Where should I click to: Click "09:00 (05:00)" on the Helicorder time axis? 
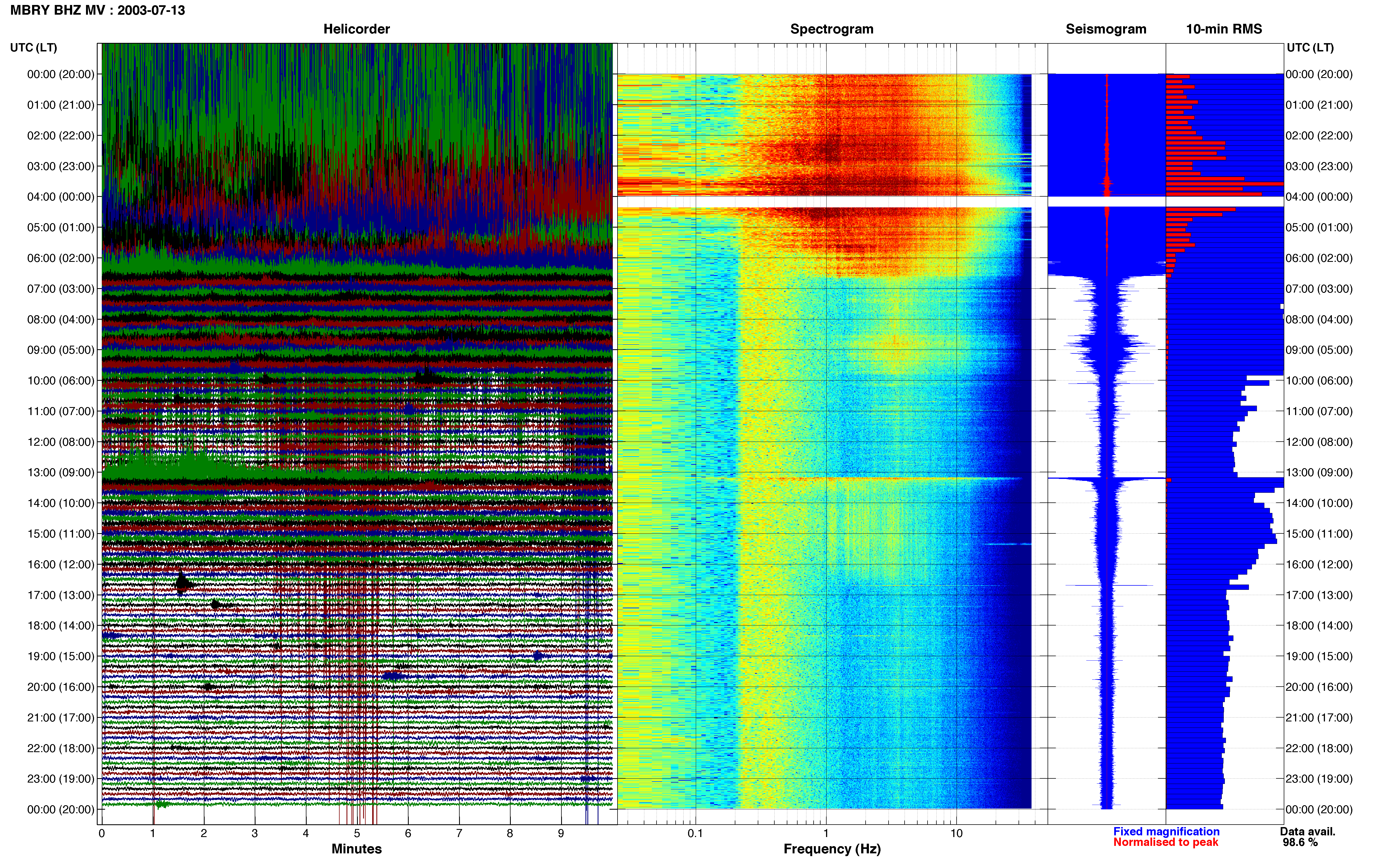[x=61, y=350]
